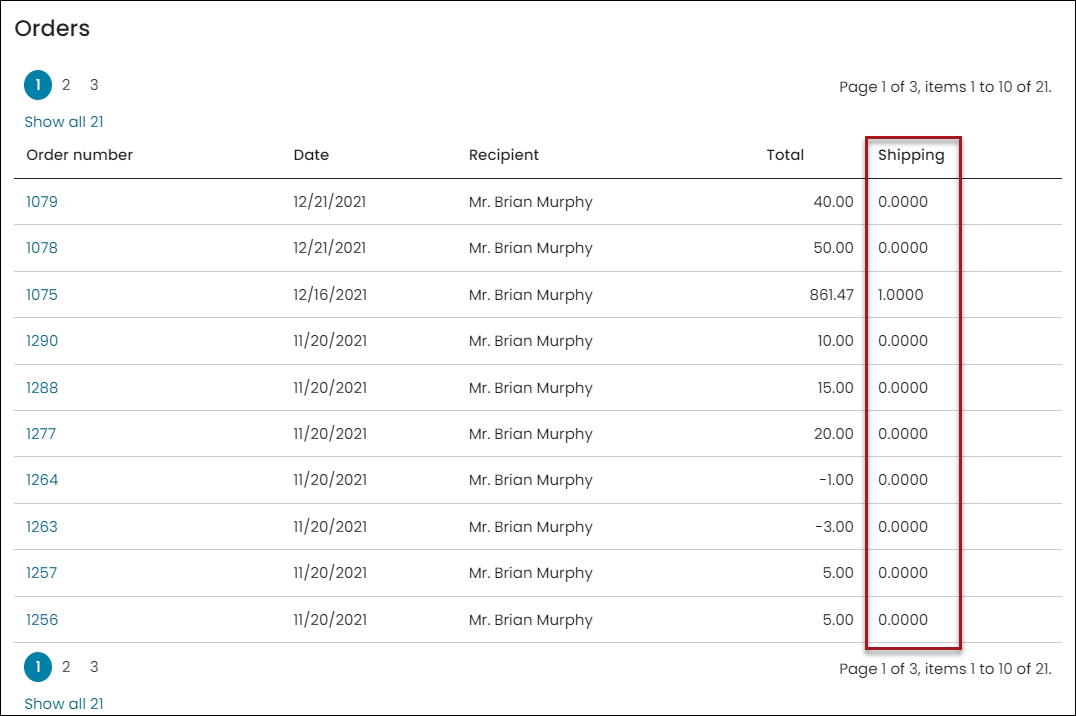1076x716 pixels.
Task: Open order number 1256
Action: [x=42, y=620]
